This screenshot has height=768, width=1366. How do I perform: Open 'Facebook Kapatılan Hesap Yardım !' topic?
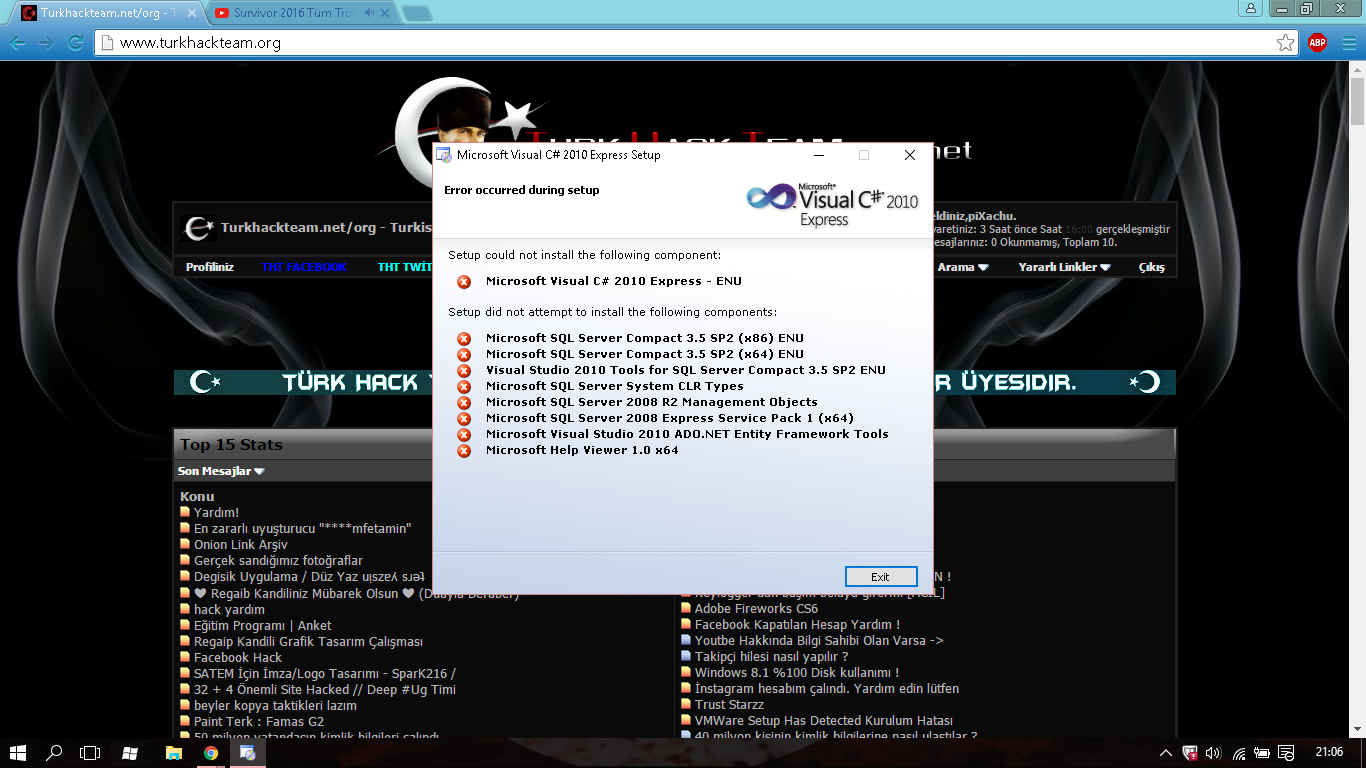[x=797, y=624]
